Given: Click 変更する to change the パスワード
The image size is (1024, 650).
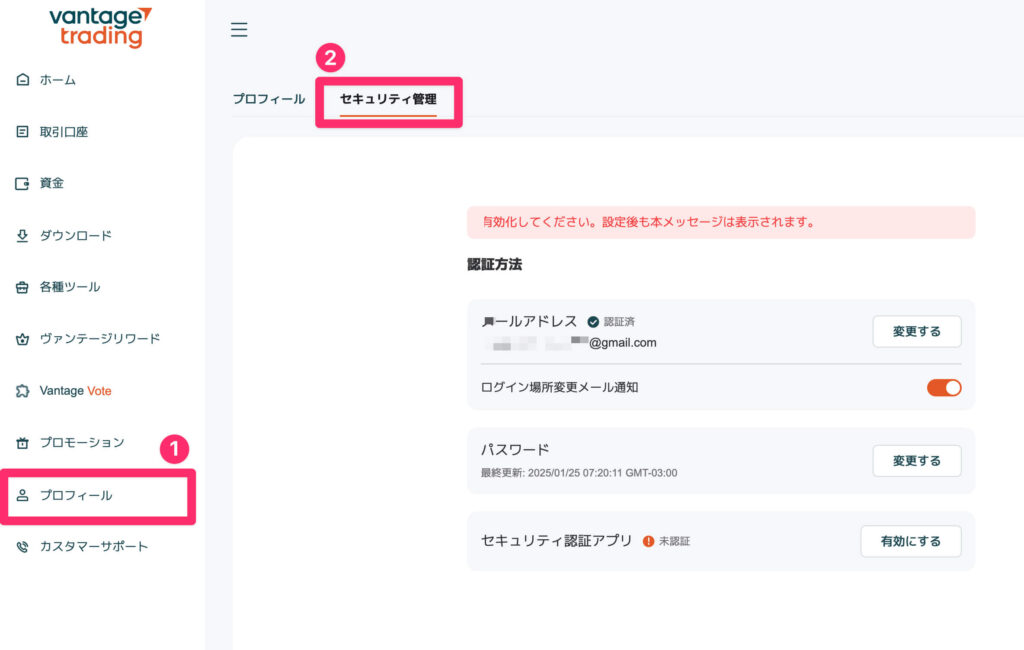Looking at the screenshot, I should pos(916,461).
